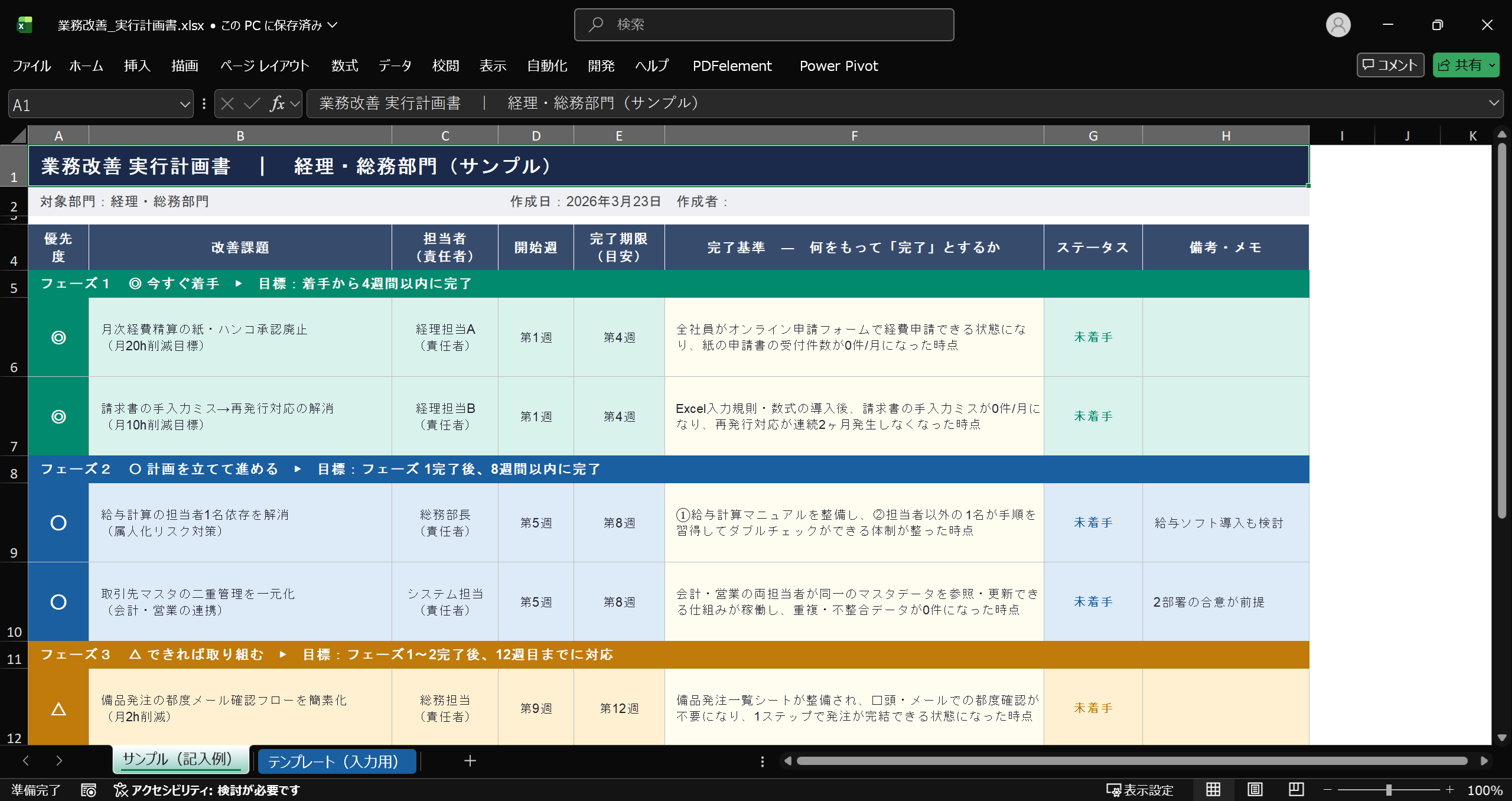
Task: Click the cancel entry X icon
Action: click(x=227, y=104)
